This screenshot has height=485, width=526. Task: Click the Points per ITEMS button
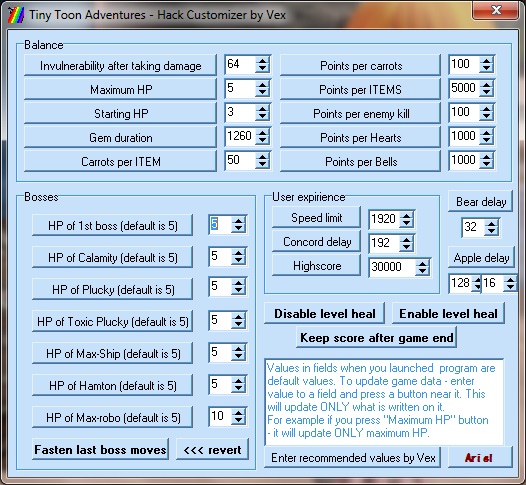(361, 89)
